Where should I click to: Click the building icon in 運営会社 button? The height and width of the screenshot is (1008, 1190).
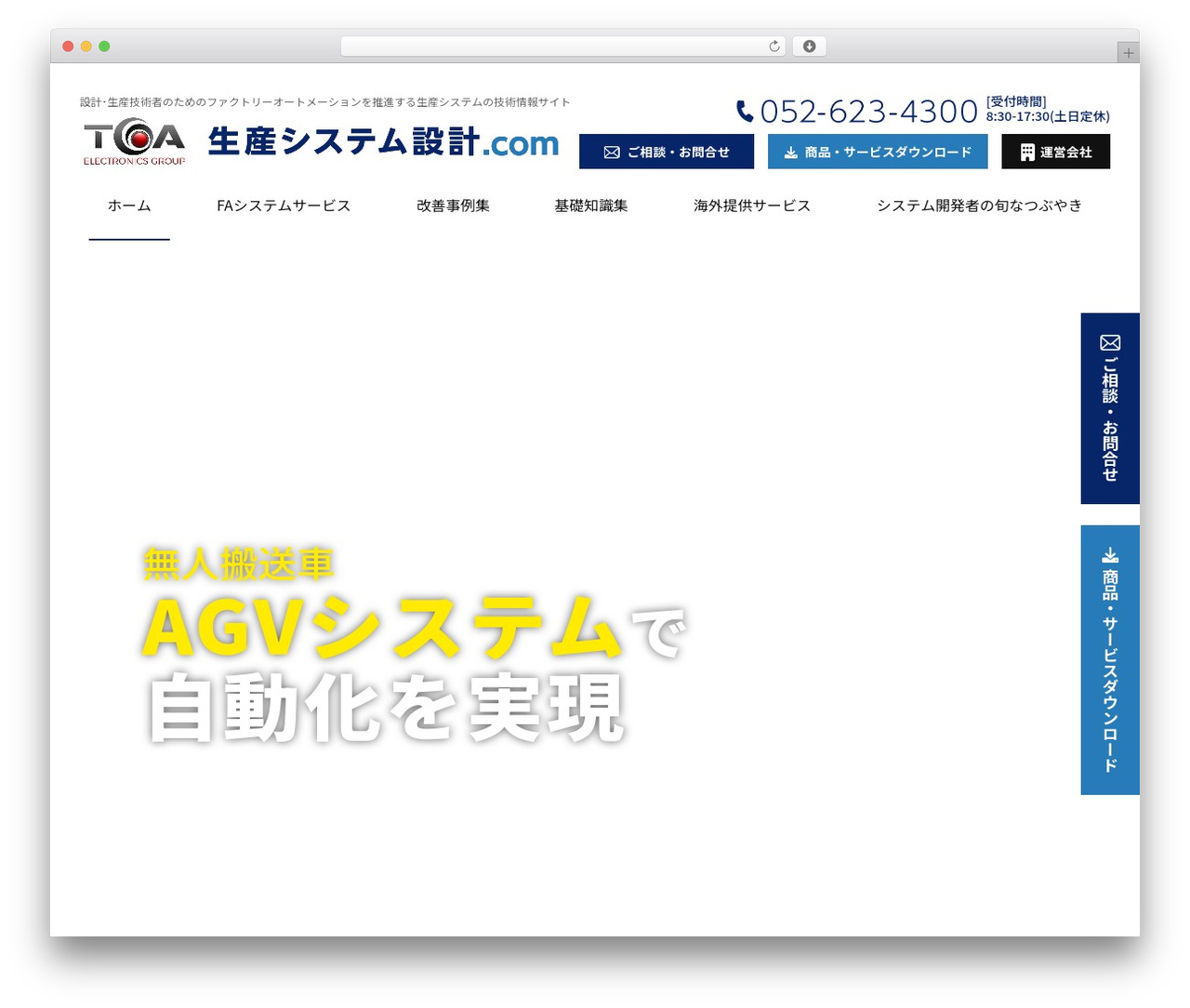(x=1027, y=153)
